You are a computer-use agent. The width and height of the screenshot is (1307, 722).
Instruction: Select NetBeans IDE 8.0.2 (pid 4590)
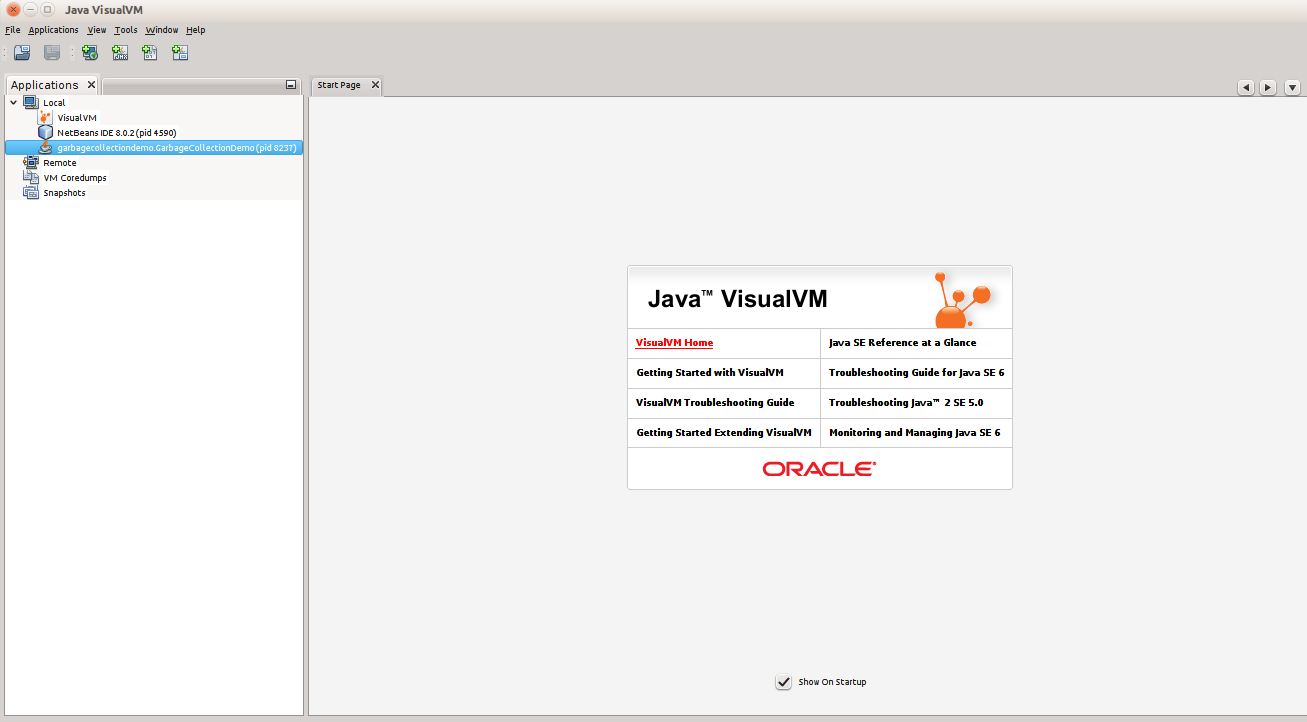click(117, 132)
